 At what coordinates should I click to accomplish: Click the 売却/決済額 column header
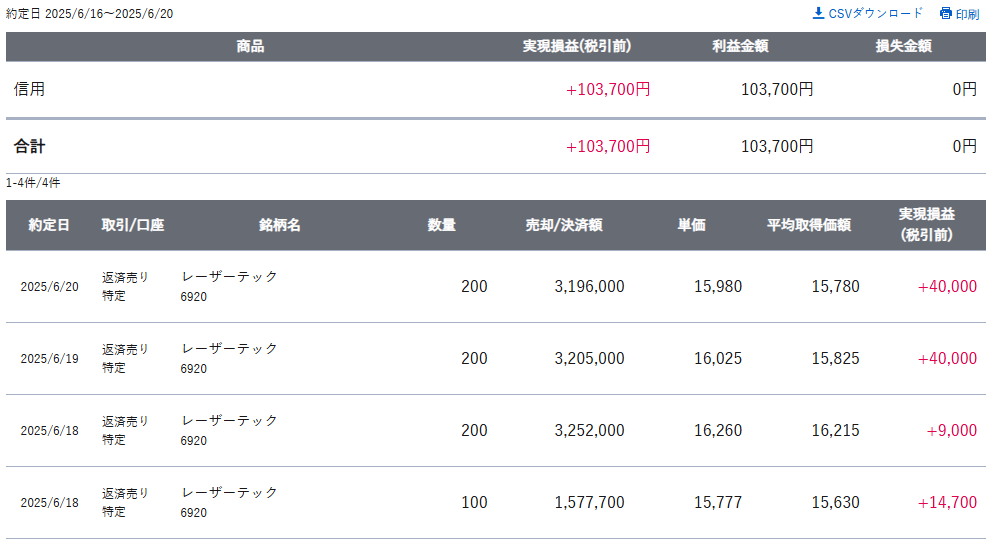[x=564, y=225]
